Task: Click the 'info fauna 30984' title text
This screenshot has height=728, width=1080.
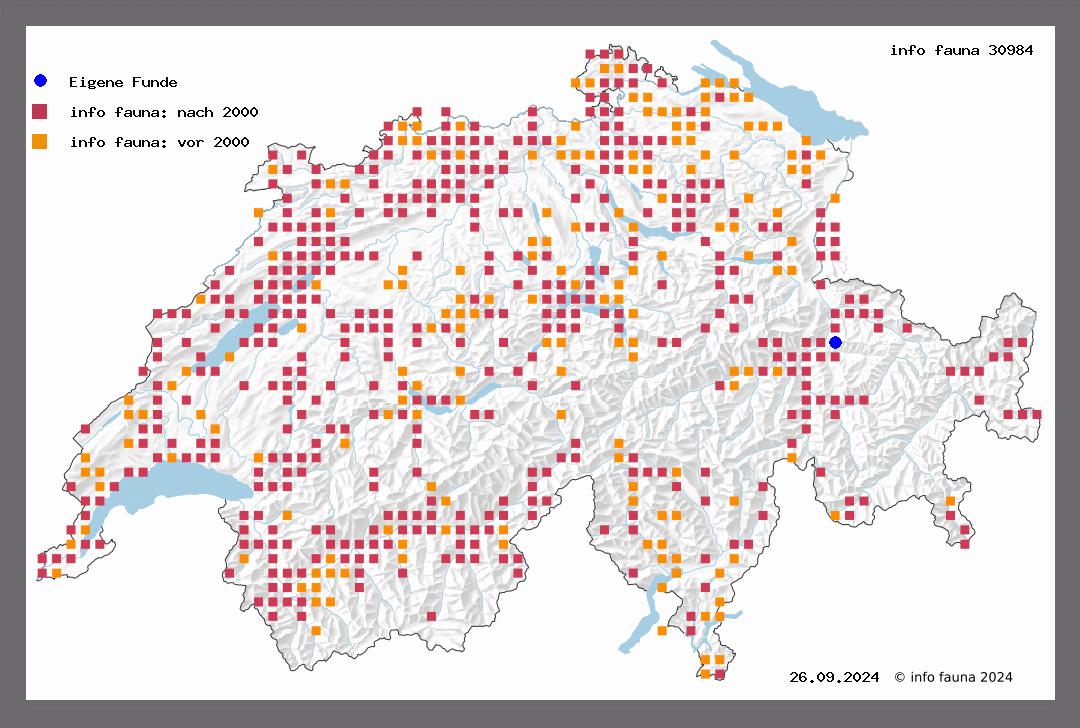Action: 961,50
